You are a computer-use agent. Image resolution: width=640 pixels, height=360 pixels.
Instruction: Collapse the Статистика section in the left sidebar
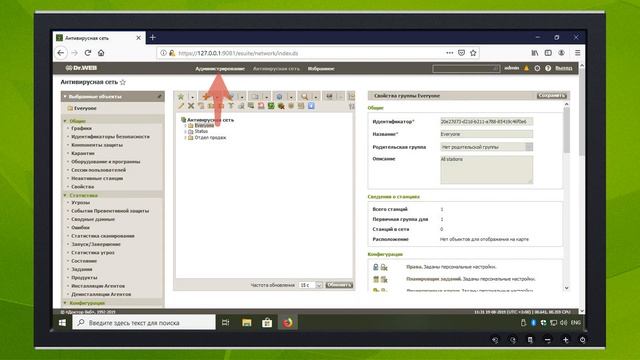coord(65,196)
